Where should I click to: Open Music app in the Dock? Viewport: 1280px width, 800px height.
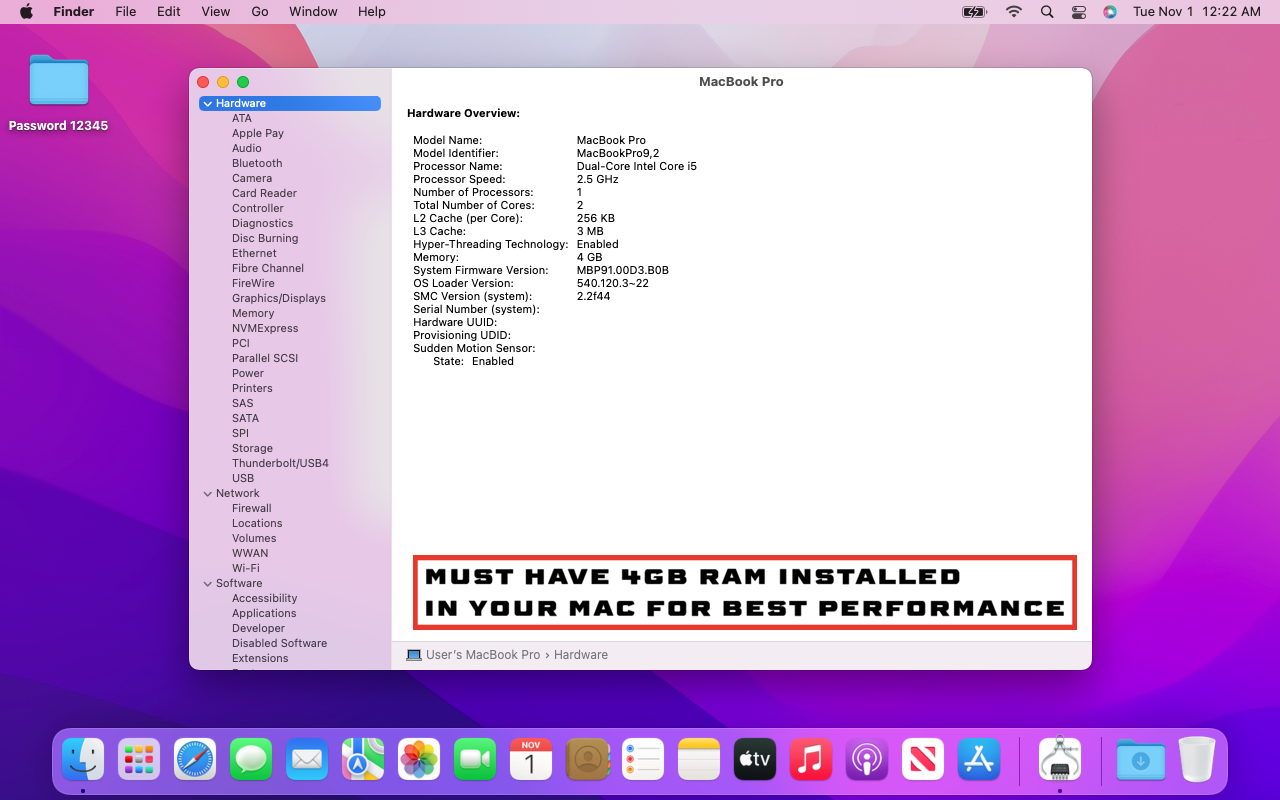811,760
